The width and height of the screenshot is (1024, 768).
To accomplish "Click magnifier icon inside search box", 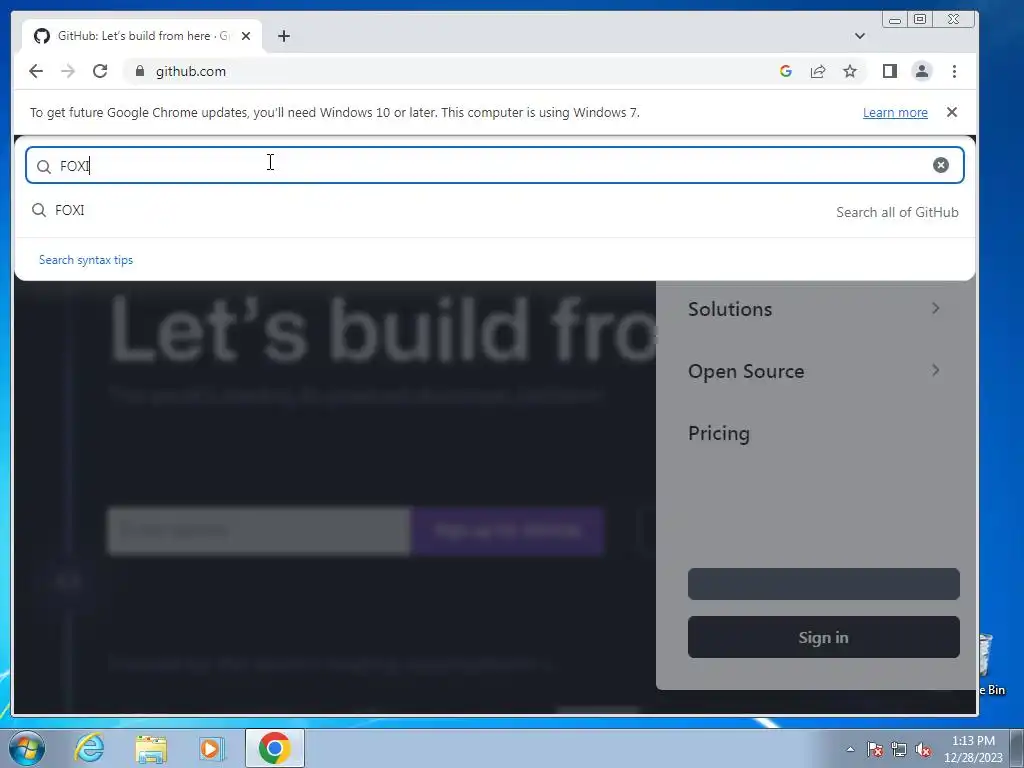I will (44, 167).
